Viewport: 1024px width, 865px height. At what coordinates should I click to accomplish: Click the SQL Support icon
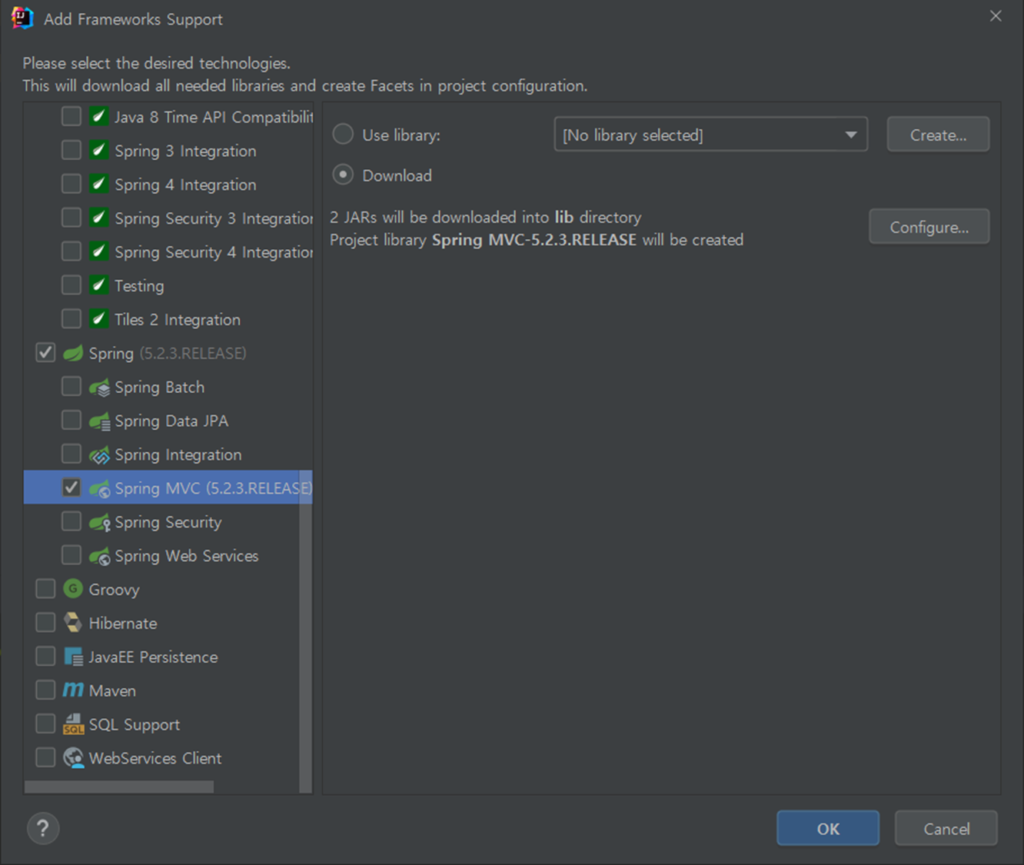[73, 724]
